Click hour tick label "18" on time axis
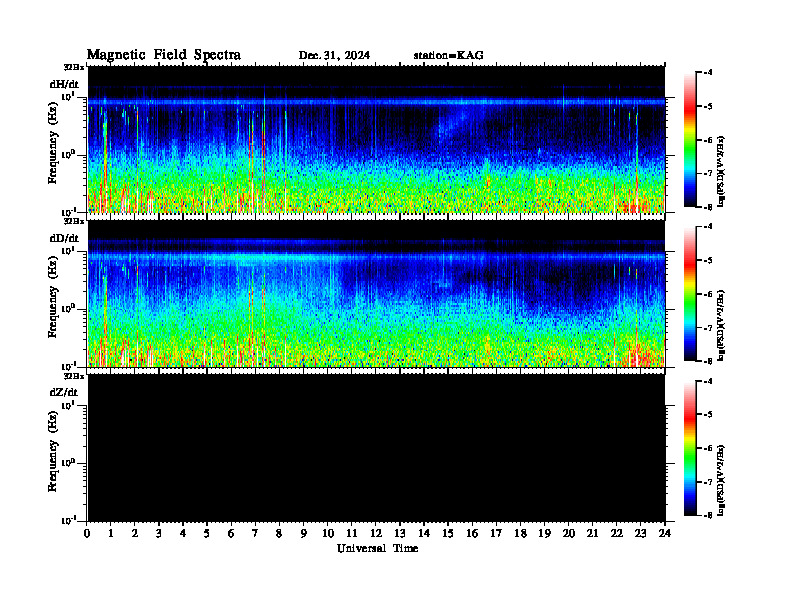 tap(520, 533)
